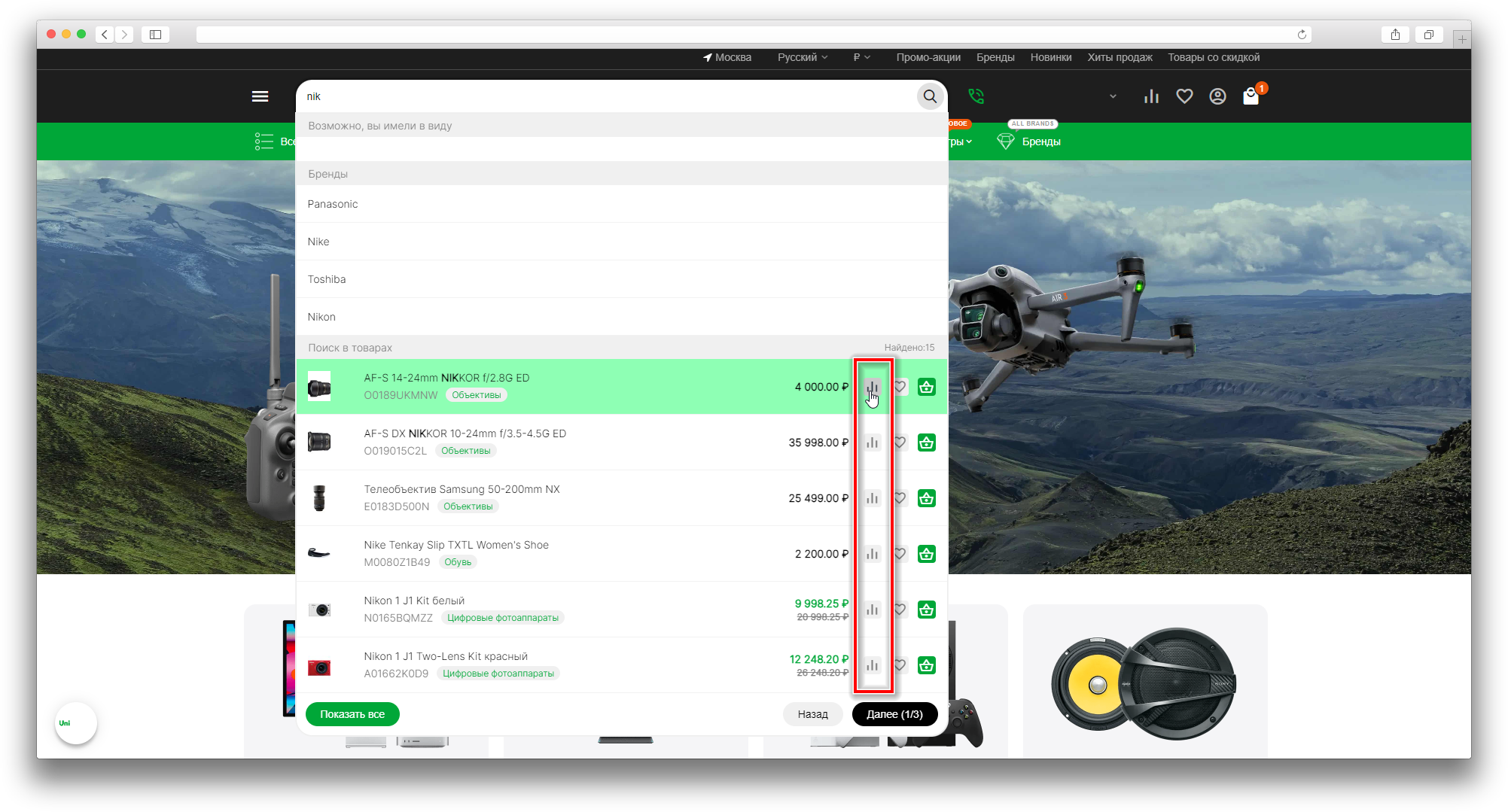
Task: Toggle compare for AF-S DX NIKKOR 10-24mm
Action: click(873, 442)
